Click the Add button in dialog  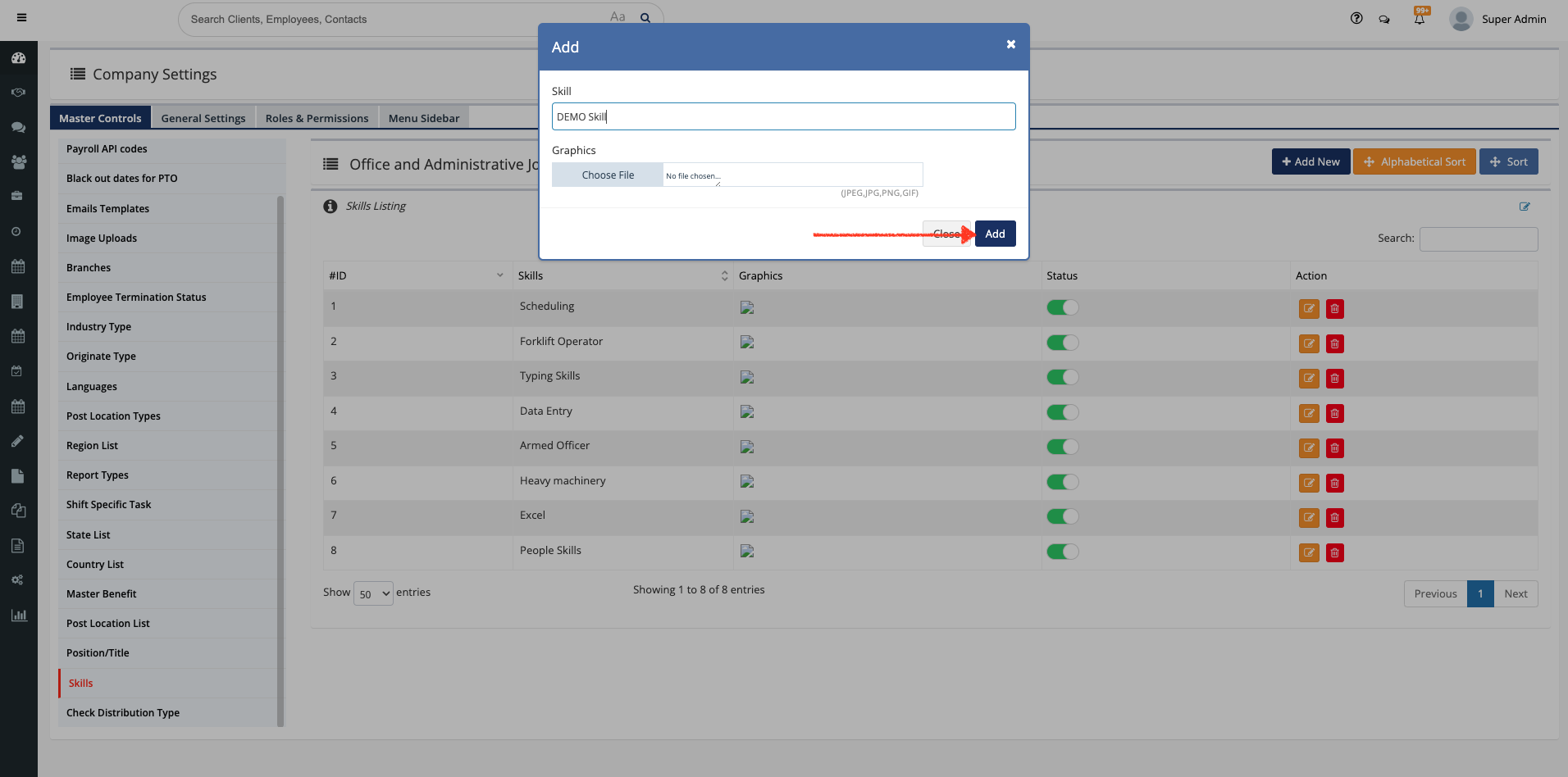point(995,234)
